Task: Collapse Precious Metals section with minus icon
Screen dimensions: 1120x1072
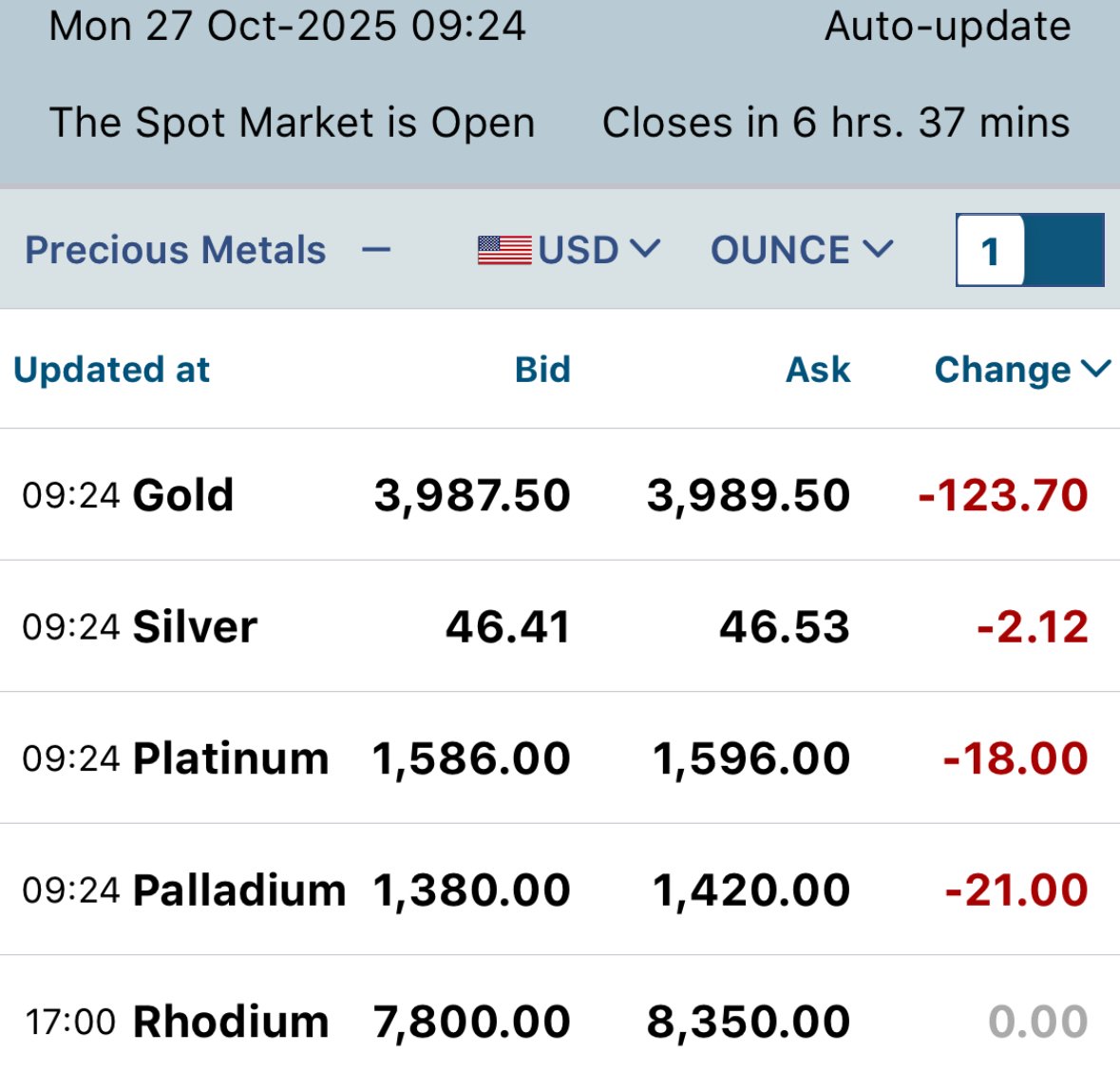Action: click(x=377, y=251)
